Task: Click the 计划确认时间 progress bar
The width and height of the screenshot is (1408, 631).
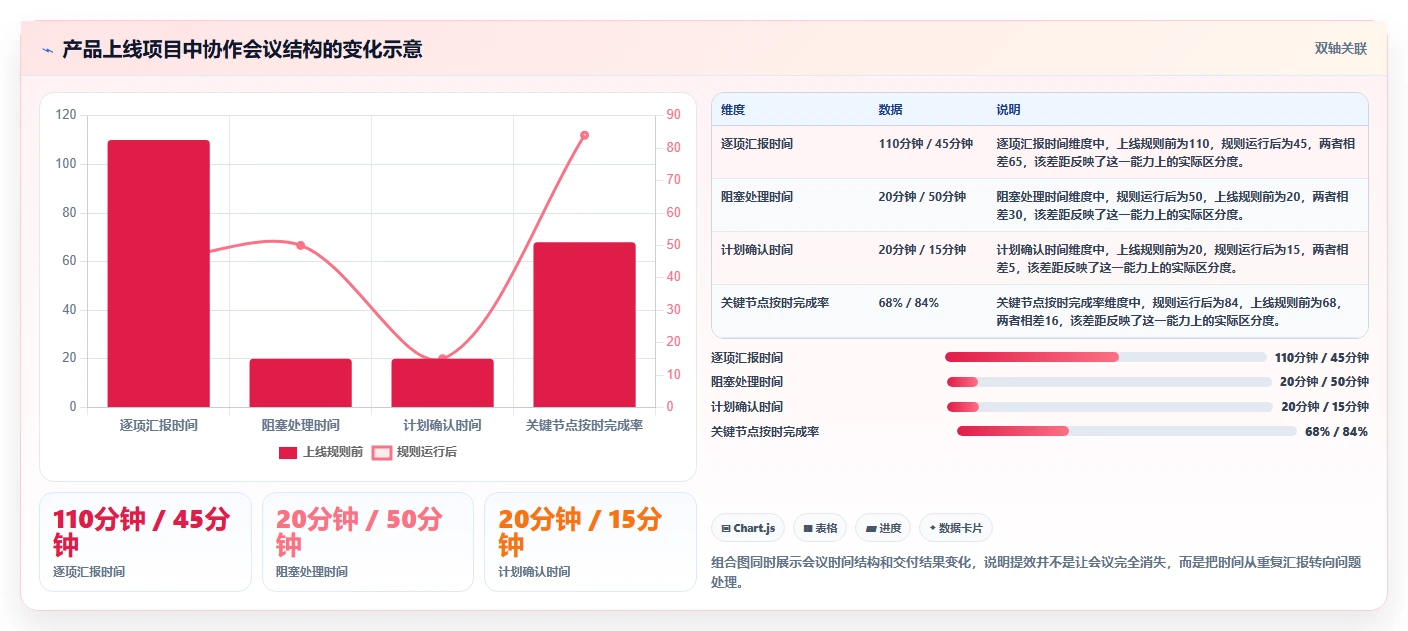Action: click(x=1109, y=407)
